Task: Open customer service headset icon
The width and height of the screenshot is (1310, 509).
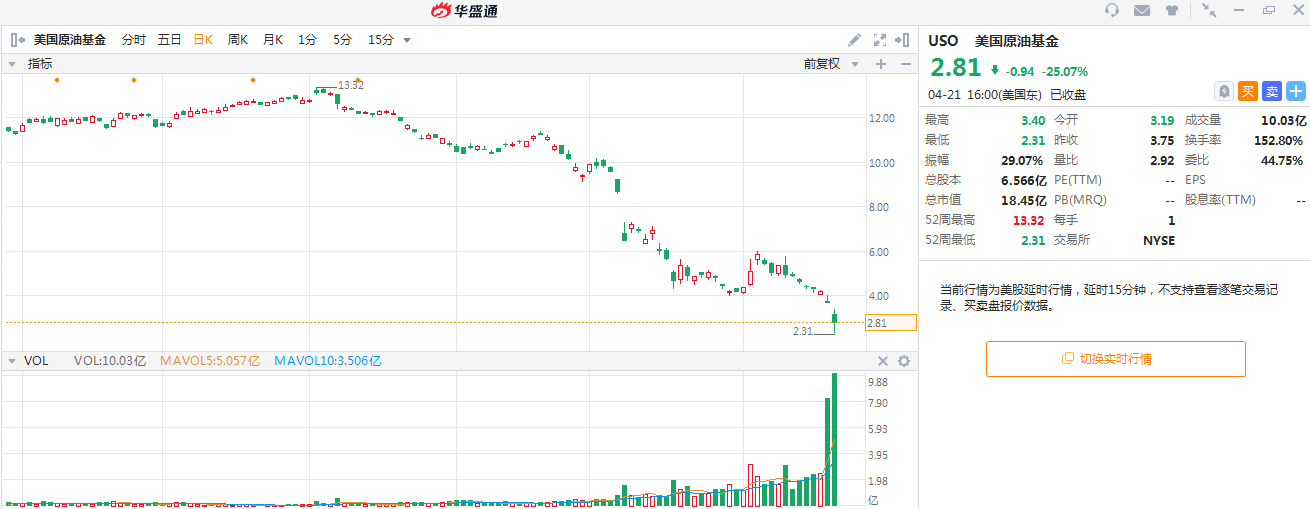Action: (x=1112, y=10)
